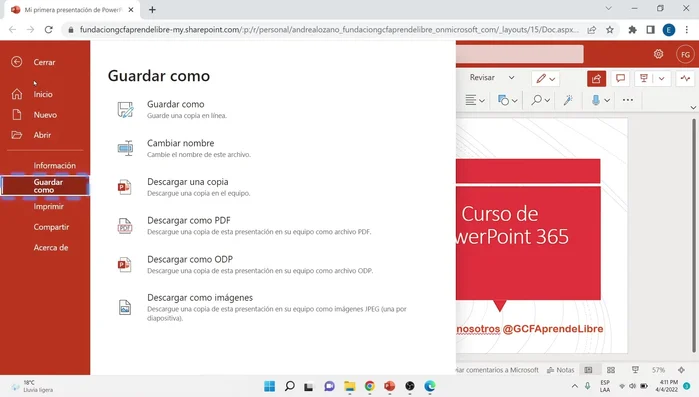Screen dimensions: 699x397
Task: Open shapes dropdown in ribbon
Action: (x=507, y=100)
